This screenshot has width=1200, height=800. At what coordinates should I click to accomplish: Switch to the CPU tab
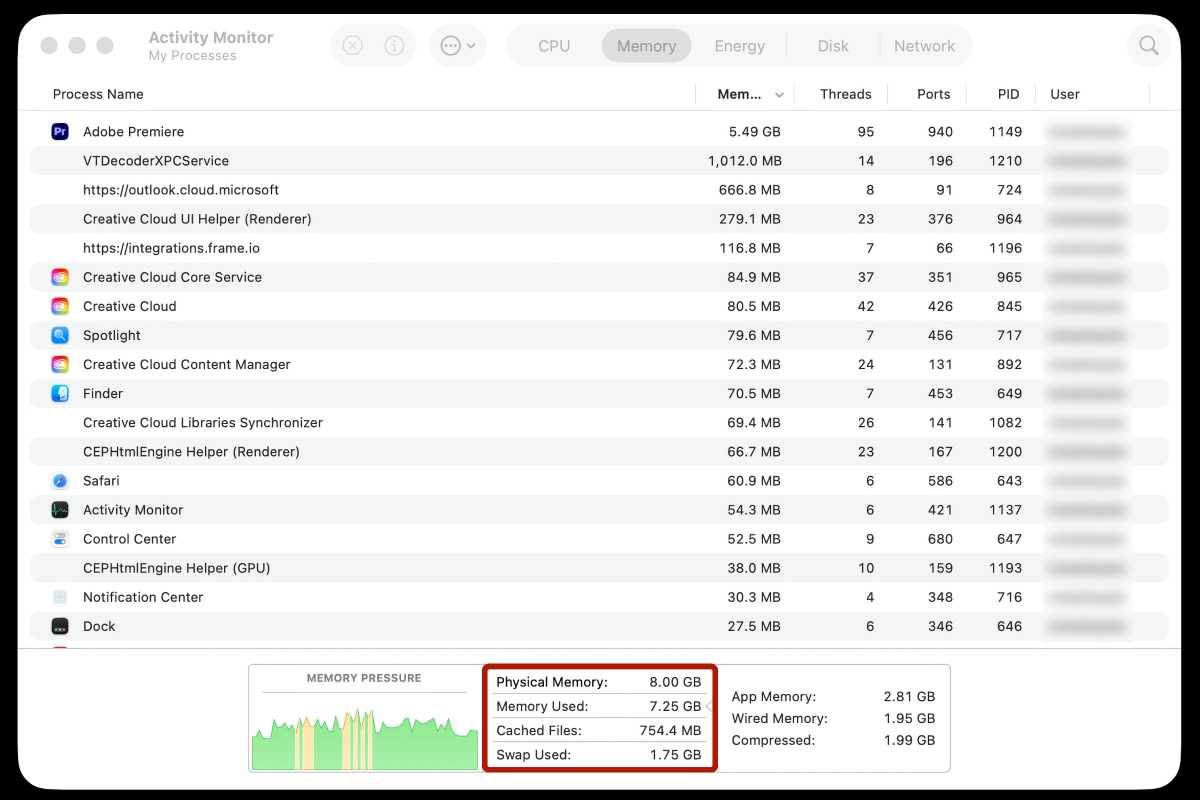pos(554,45)
